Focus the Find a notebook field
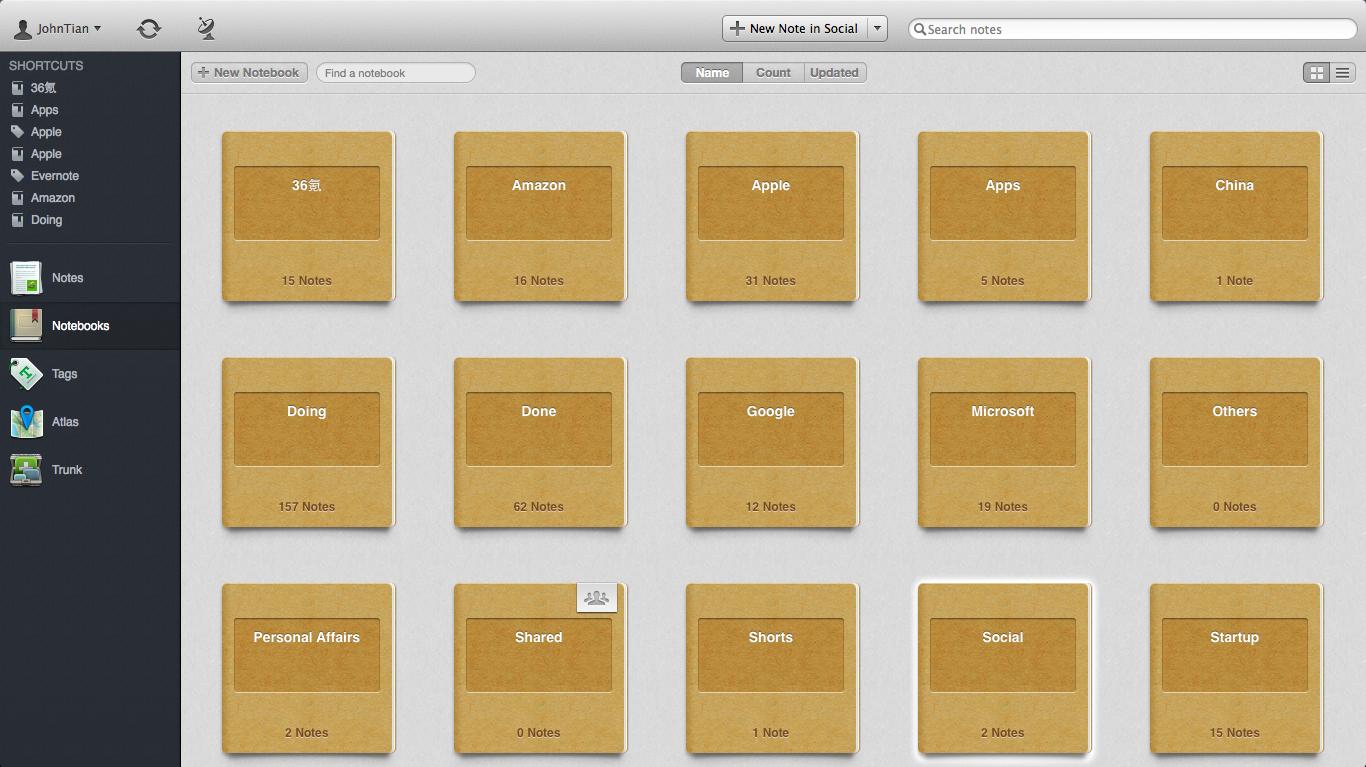 396,72
